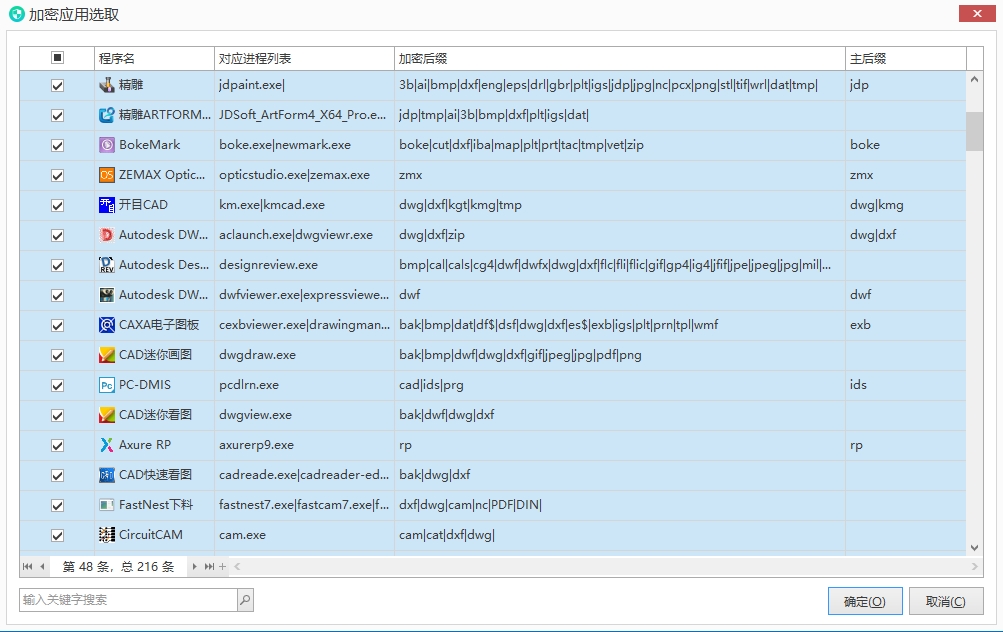This screenshot has height=632, width=1003.
Task: Select the axurerp9.exe cell
Action: tap(304, 445)
